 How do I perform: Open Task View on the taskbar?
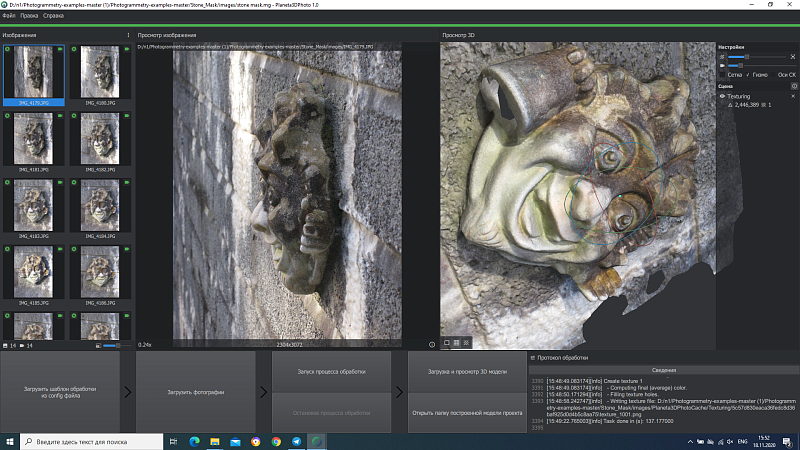pos(173,441)
